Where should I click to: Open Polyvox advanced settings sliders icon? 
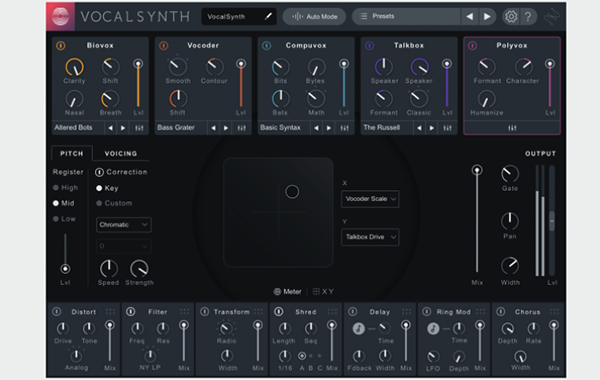tap(512, 128)
